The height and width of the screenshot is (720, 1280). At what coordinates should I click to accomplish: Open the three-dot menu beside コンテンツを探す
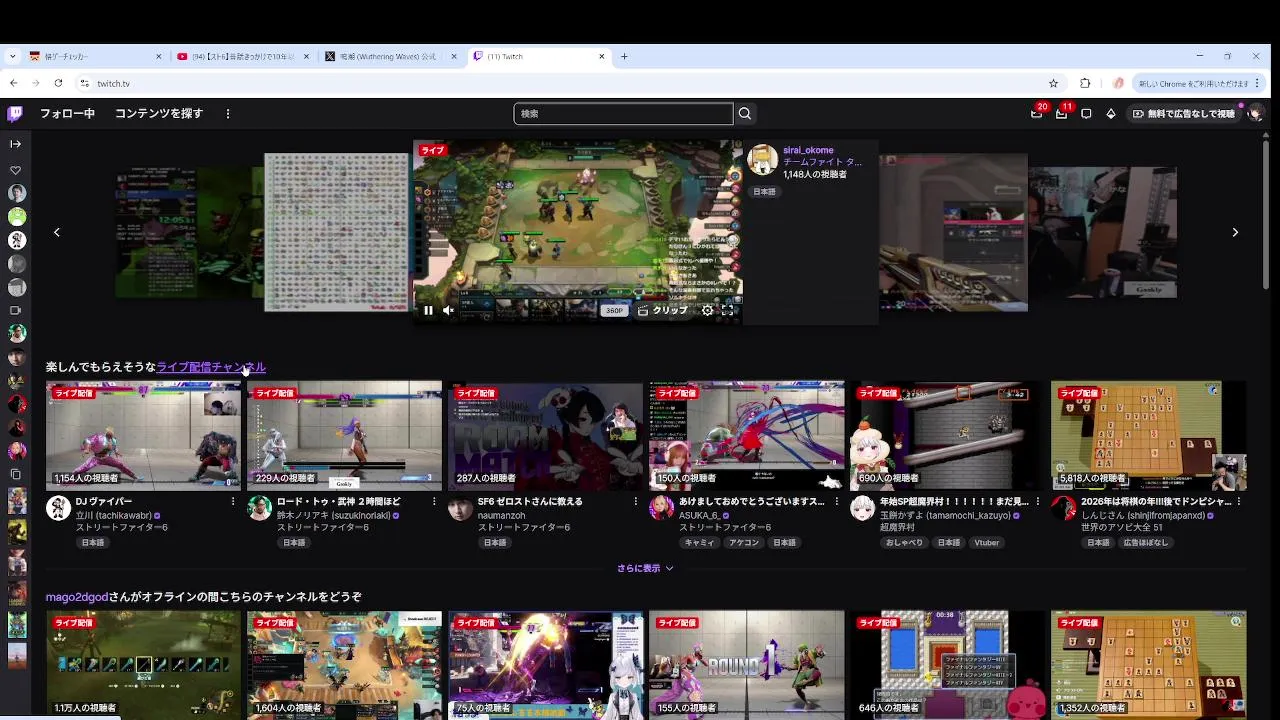[x=228, y=114]
